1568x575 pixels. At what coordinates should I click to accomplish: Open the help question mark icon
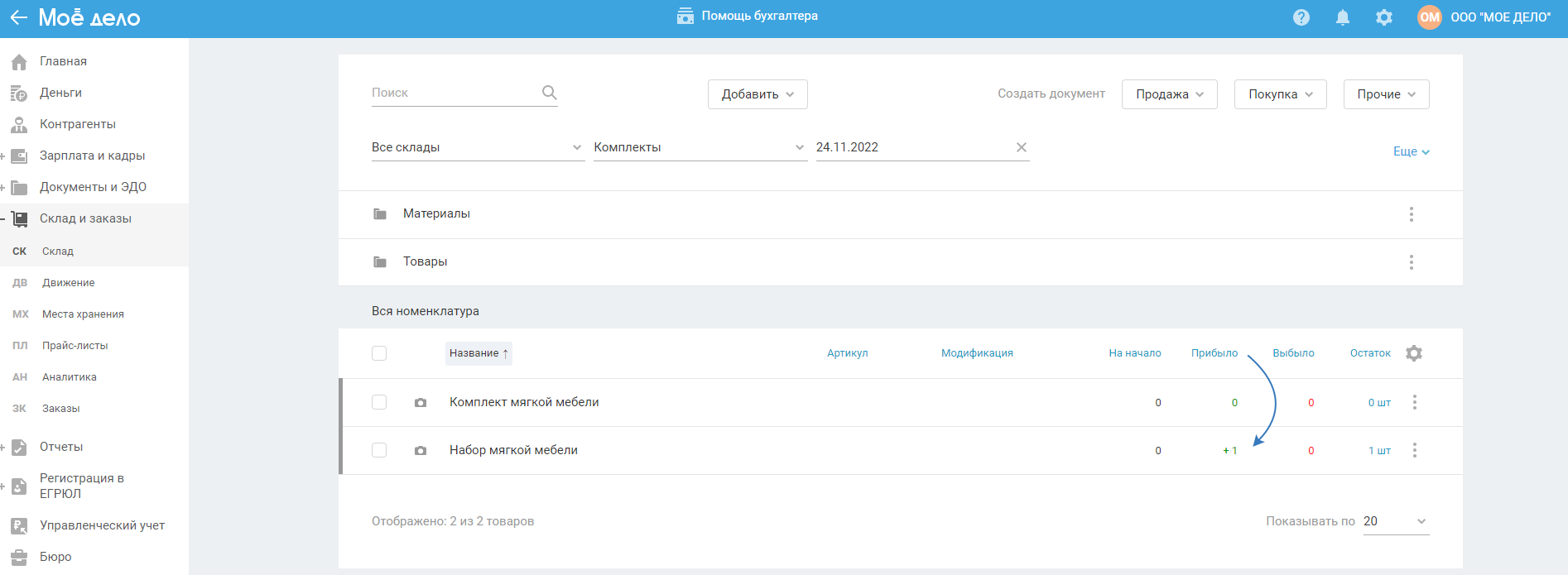(x=1301, y=17)
